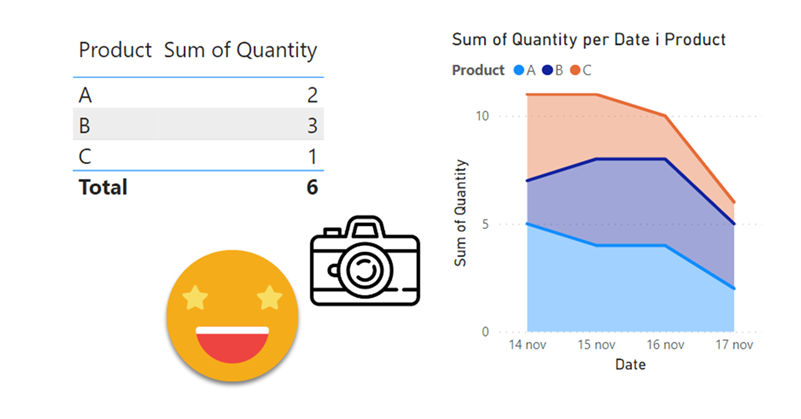The height and width of the screenshot is (419, 801).
Task: Sort table by Product column header
Action: (114, 50)
